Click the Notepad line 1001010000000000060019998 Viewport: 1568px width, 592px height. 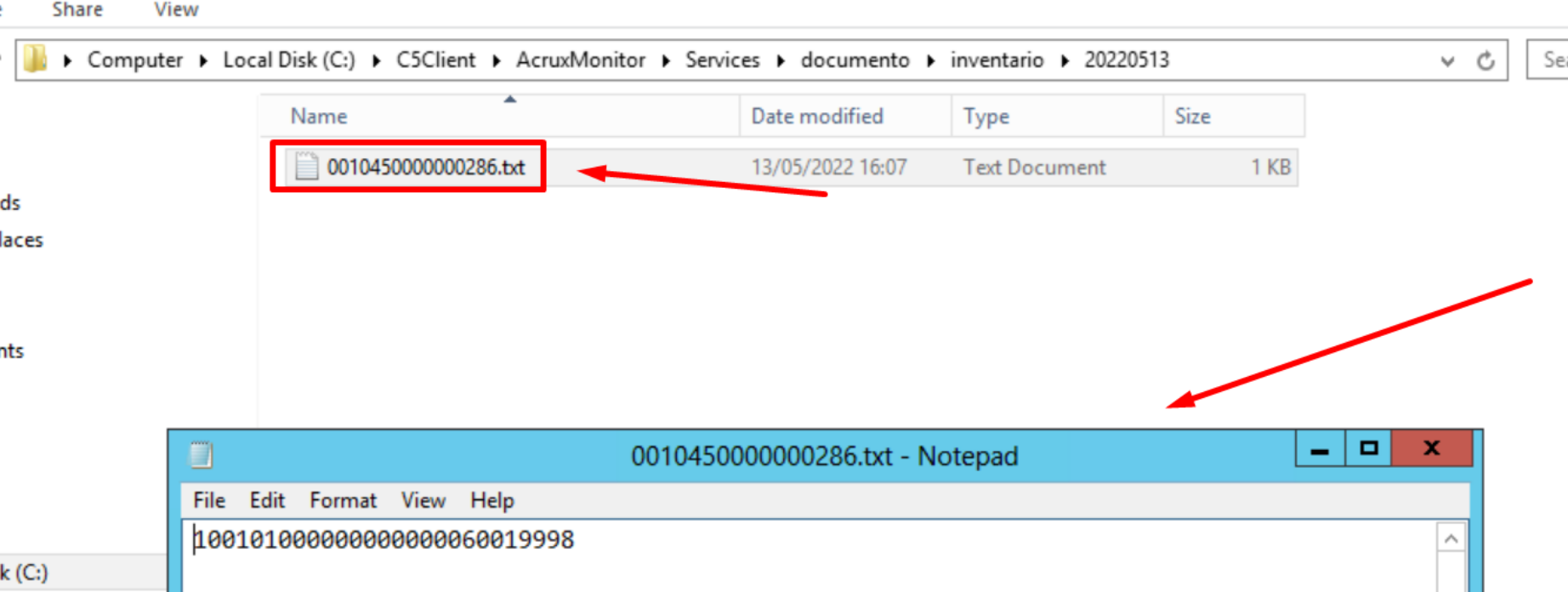[x=384, y=539]
